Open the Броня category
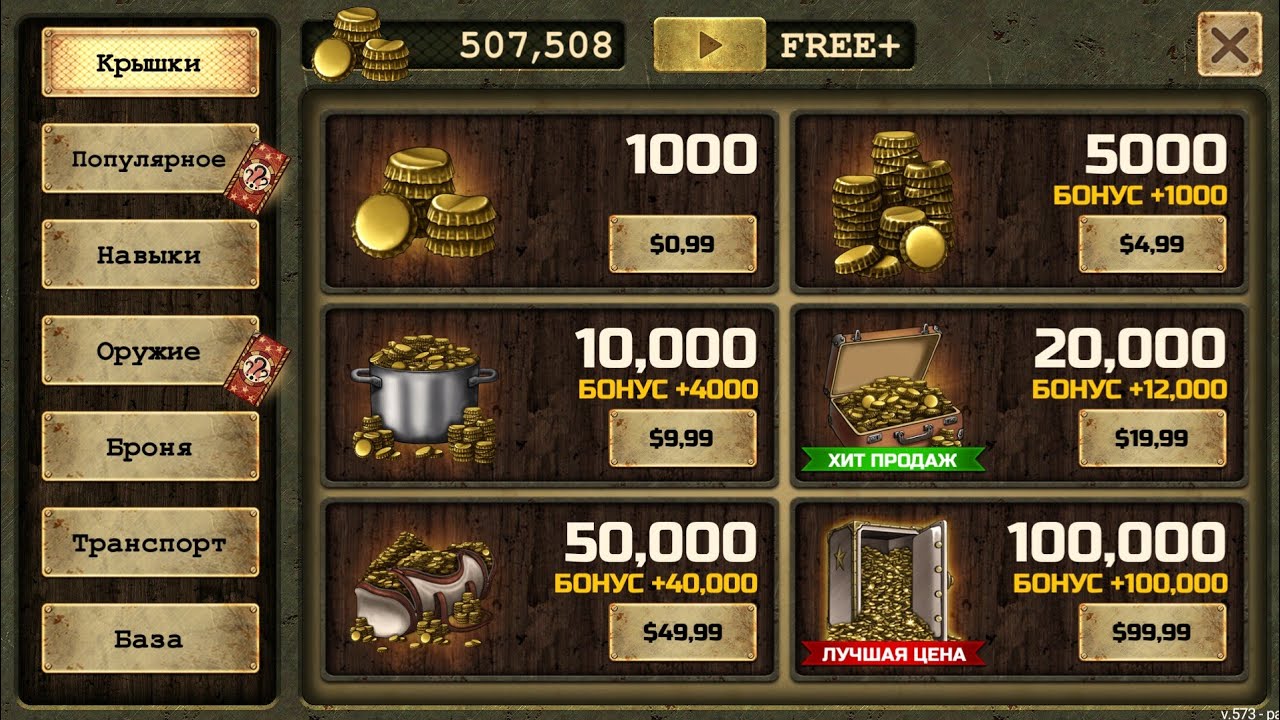 pos(150,447)
